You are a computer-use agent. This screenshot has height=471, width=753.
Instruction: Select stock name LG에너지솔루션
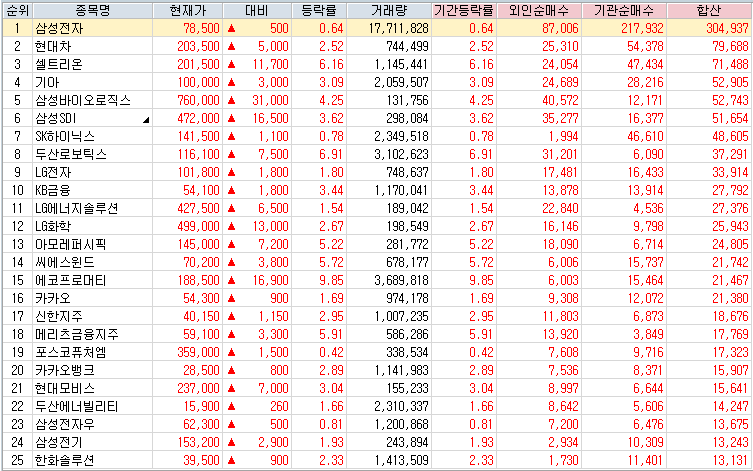click(x=77, y=208)
